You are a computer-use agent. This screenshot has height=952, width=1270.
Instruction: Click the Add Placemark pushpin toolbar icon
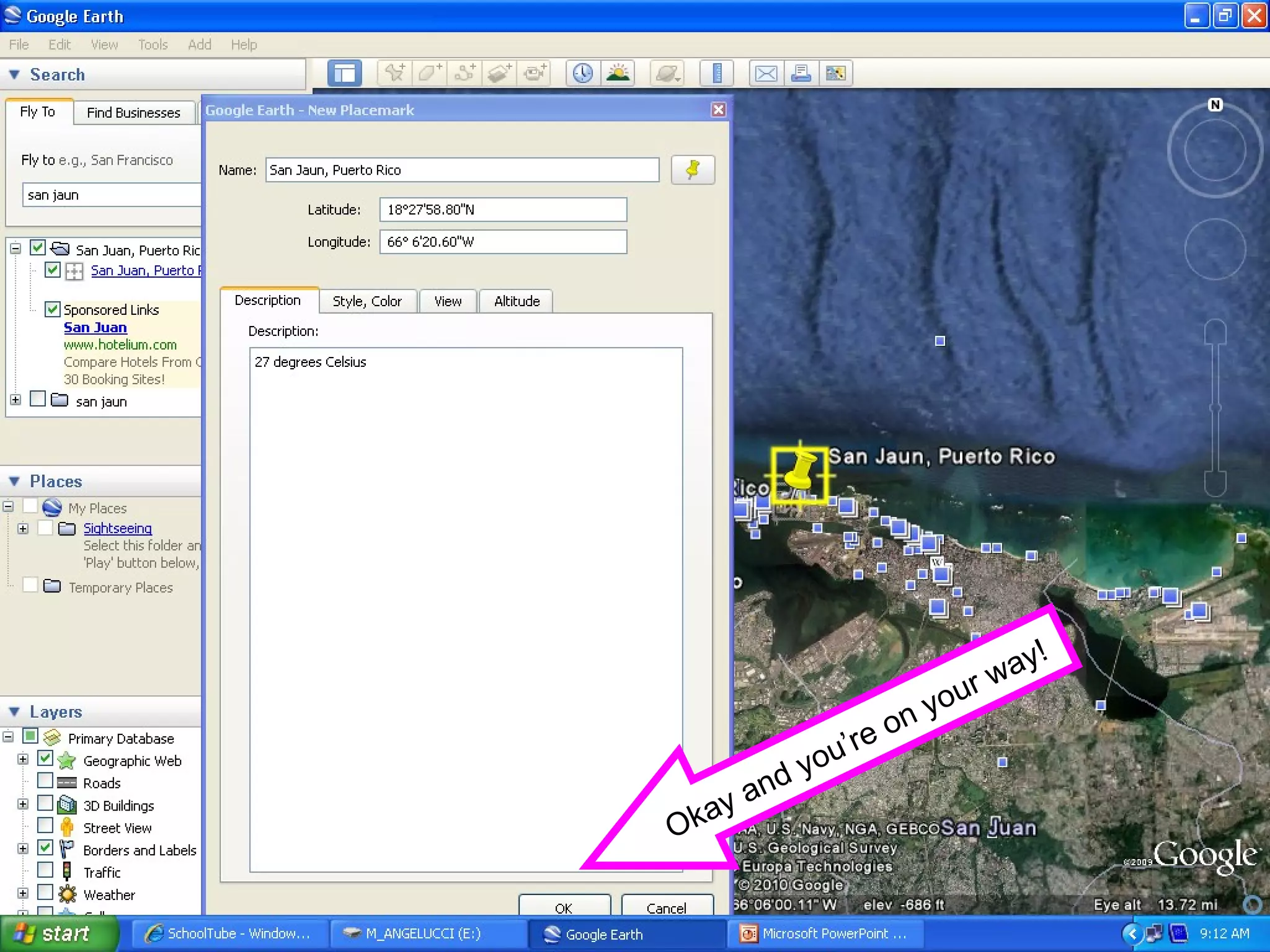(x=394, y=73)
